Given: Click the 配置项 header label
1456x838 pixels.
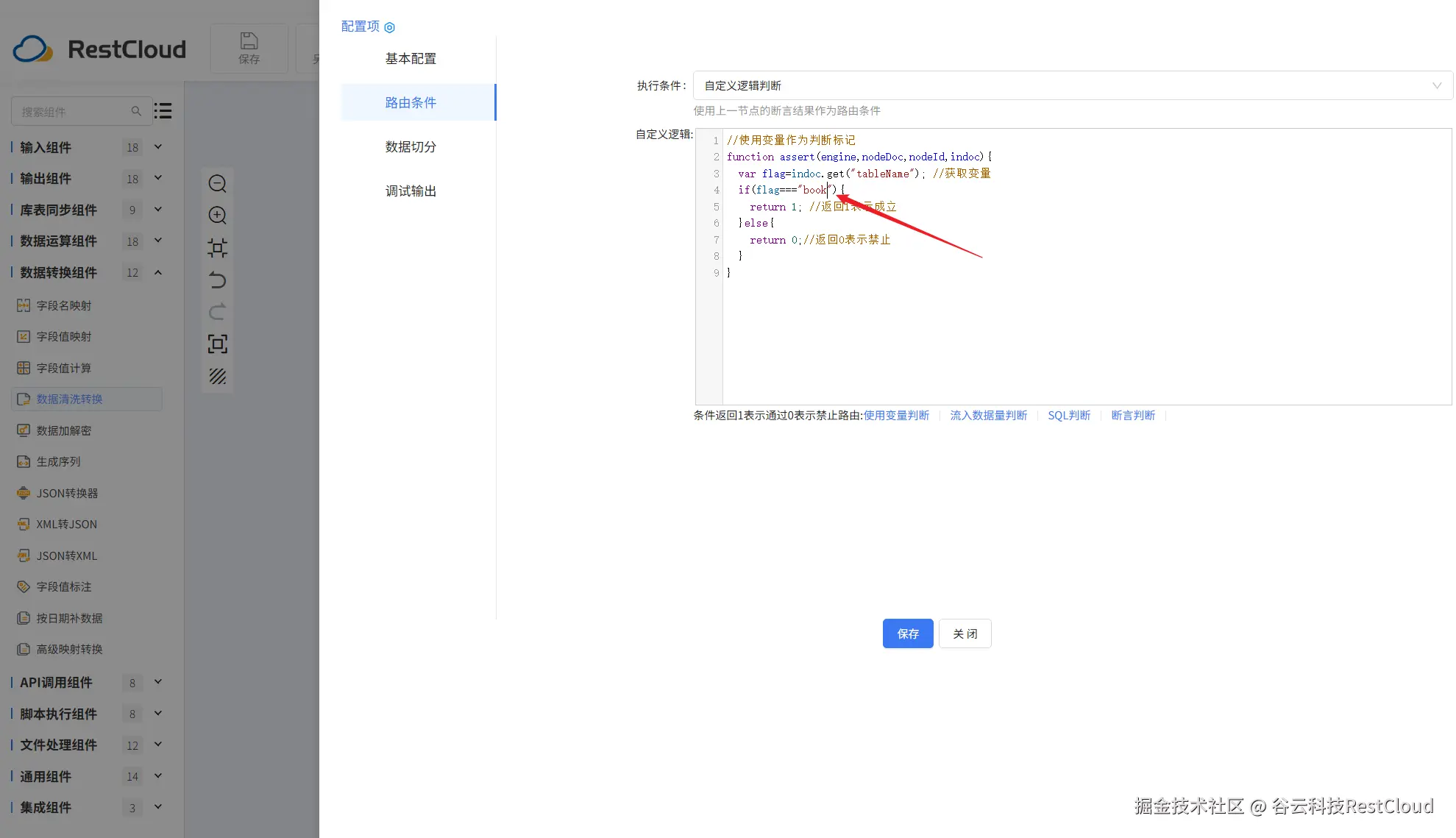Looking at the screenshot, I should (x=361, y=26).
